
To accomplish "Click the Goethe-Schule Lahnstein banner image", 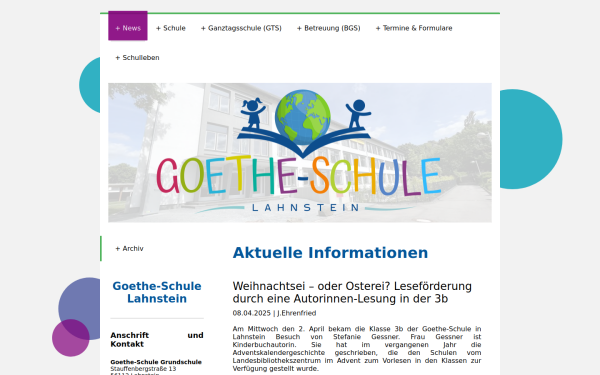I will (x=300, y=153).
